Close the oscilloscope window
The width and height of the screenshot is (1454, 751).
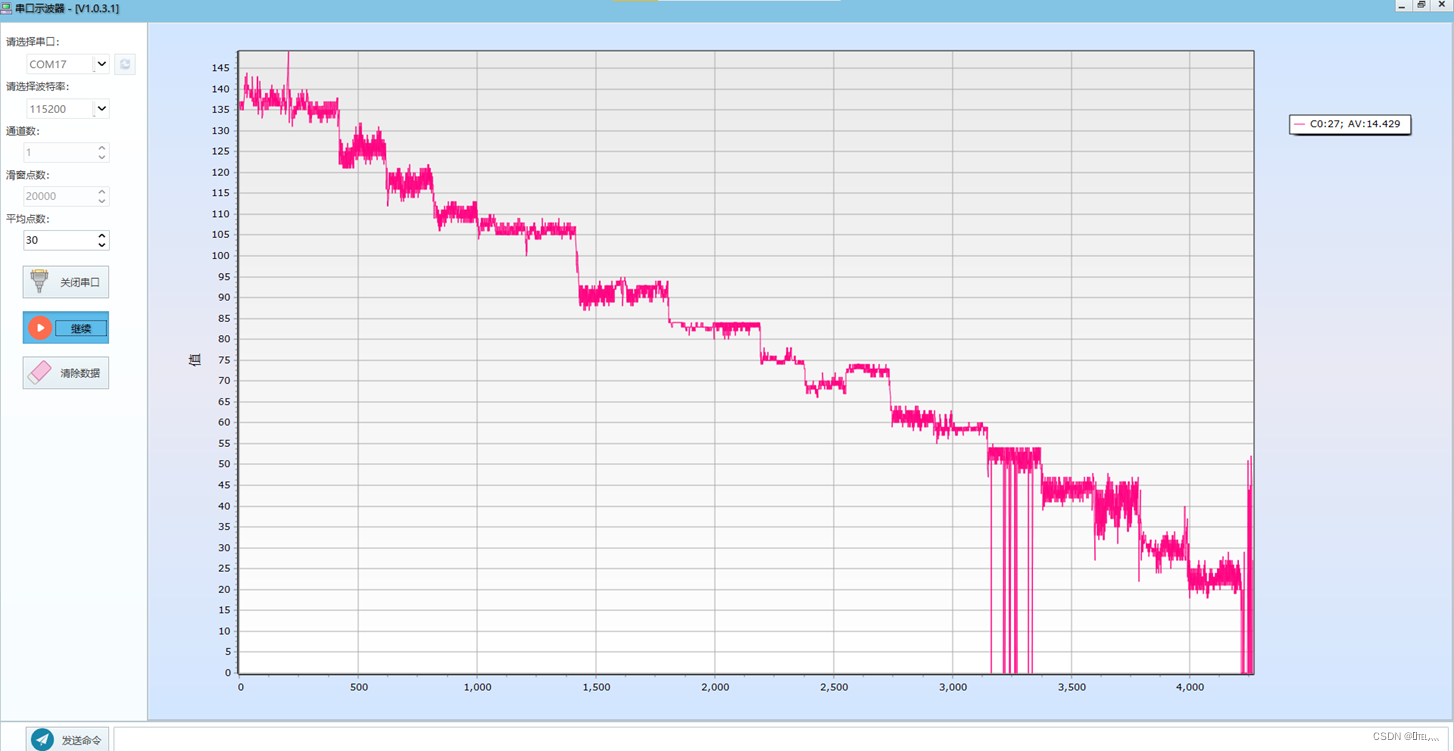tap(1440, 5)
